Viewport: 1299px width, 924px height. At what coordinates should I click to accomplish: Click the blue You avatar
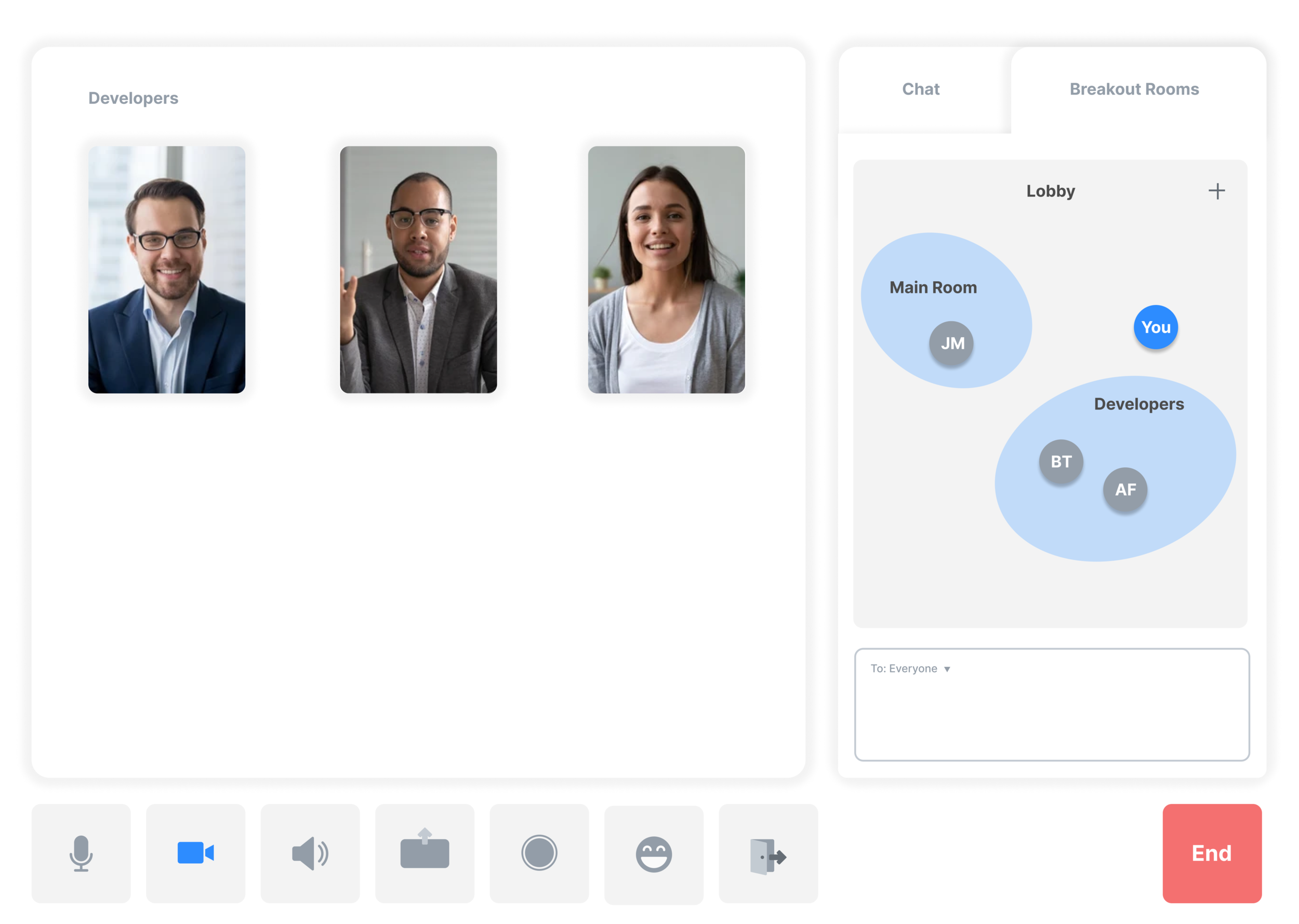[1155, 327]
